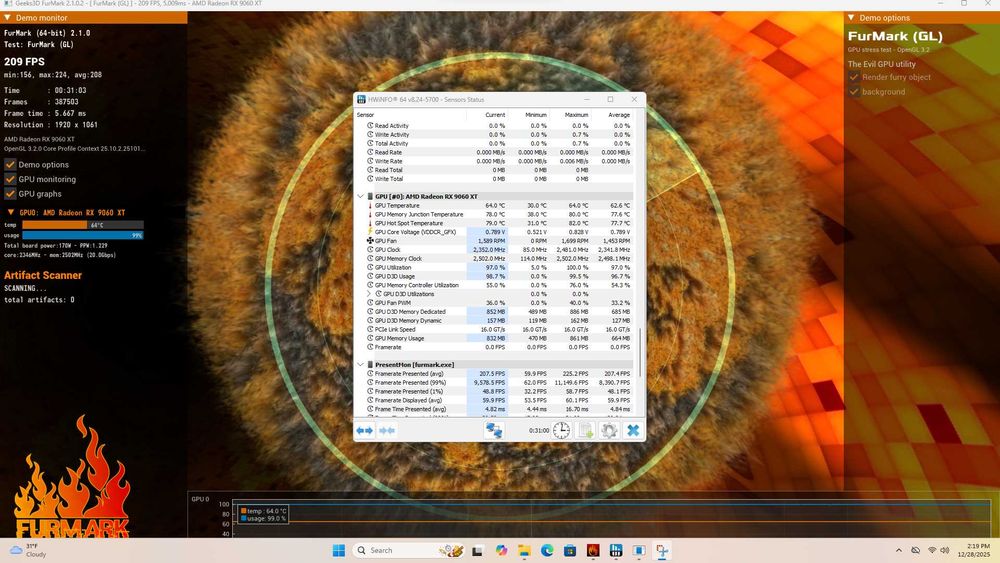
Task: Select the GPU Memory Usage sensor row
Action: click(x=495, y=339)
